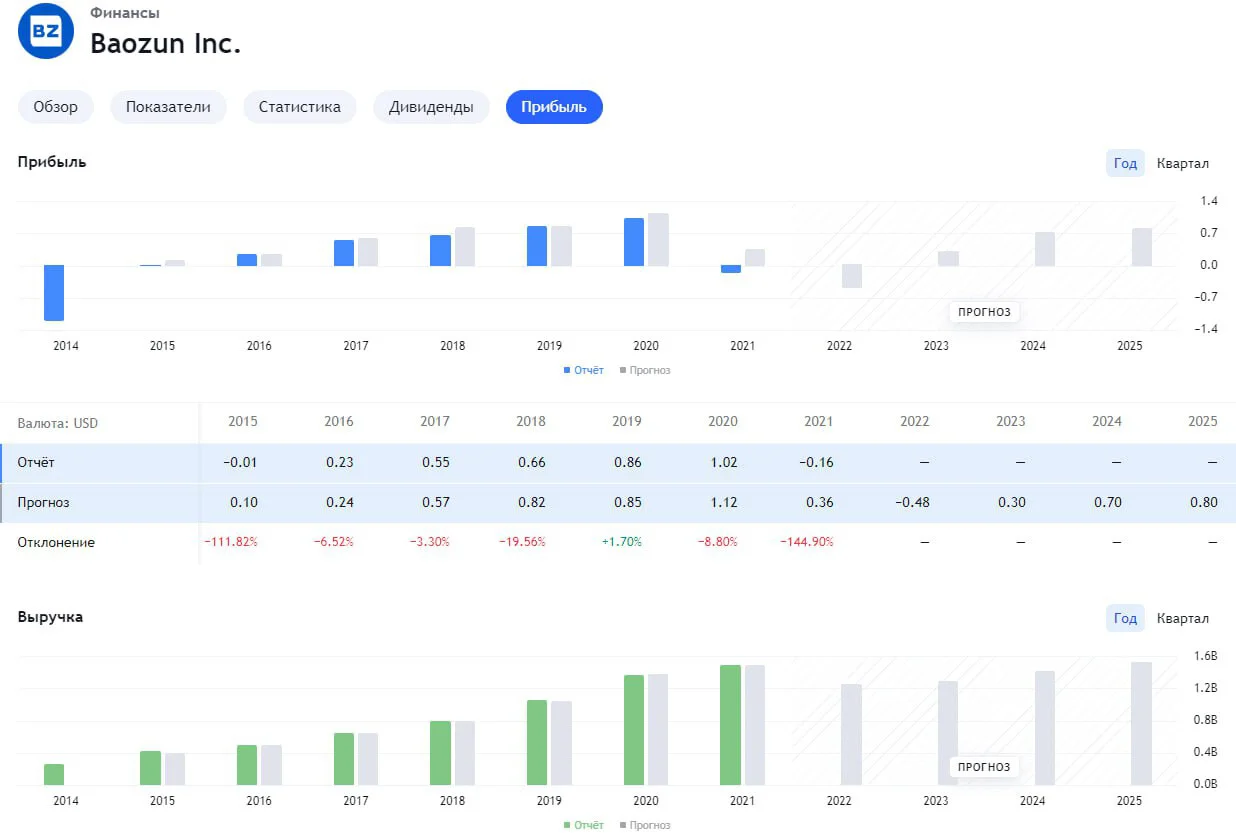Select Год in the Выручка chart
Image resolution: width=1236 pixels, height=833 pixels.
point(1125,618)
